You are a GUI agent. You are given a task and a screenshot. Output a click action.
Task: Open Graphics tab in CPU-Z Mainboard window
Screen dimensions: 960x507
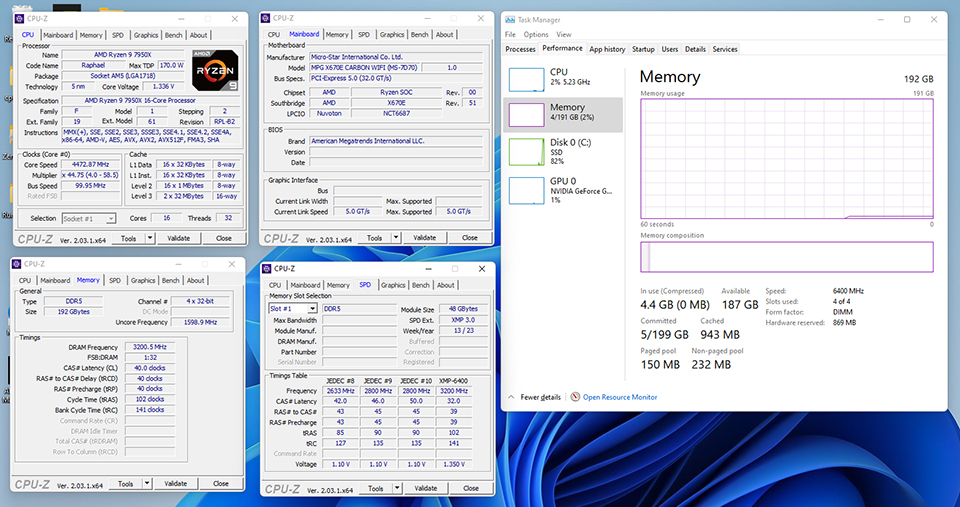click(x=391, y=34)
